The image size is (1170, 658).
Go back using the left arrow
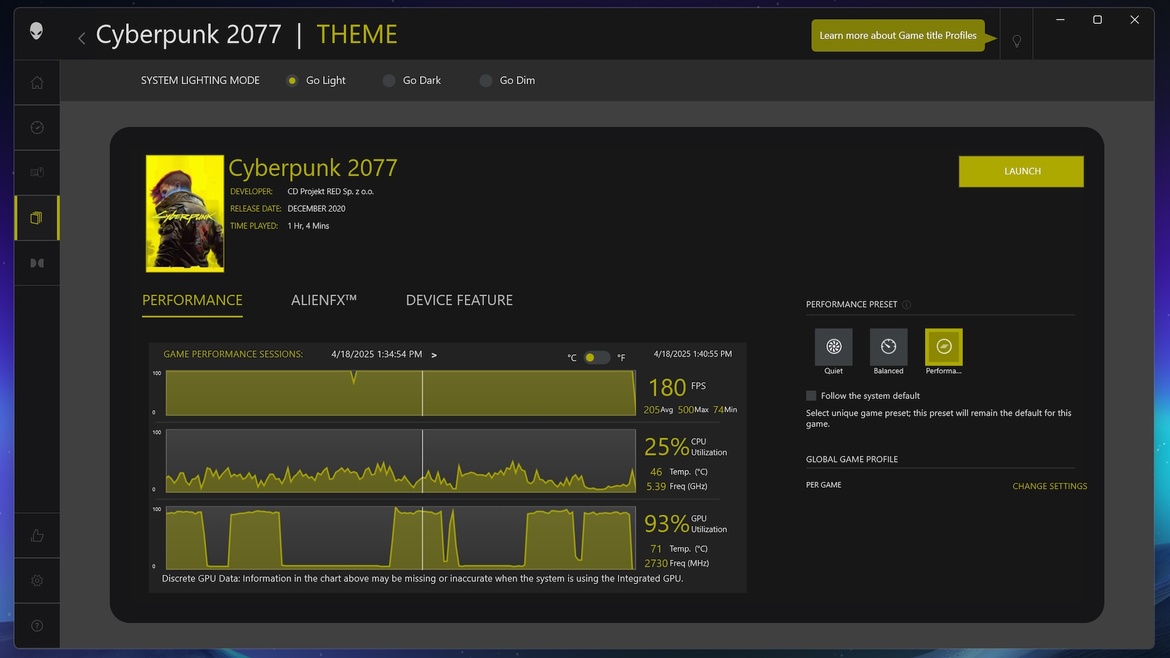tap(81, 37)
